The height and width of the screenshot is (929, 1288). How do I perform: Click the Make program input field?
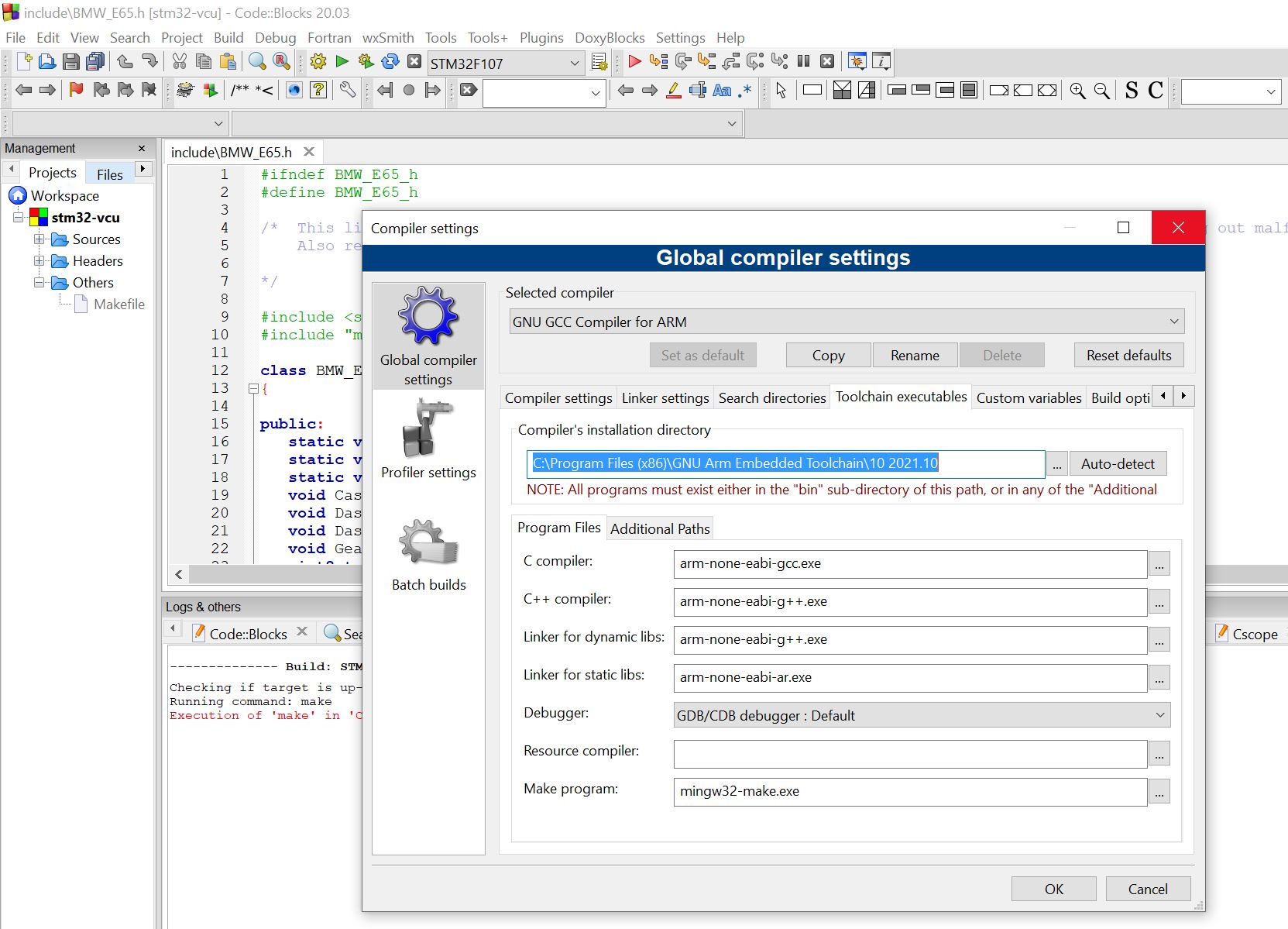tap(909, 791)
